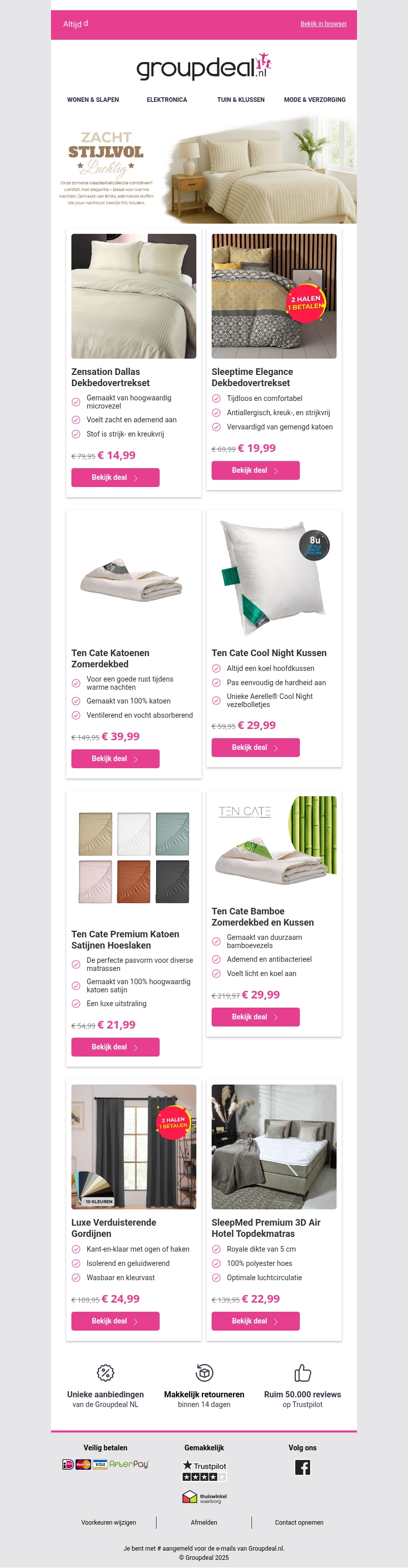Open Bekijk in browser link
The image size is (408, 1568).
tap(323, 24)
